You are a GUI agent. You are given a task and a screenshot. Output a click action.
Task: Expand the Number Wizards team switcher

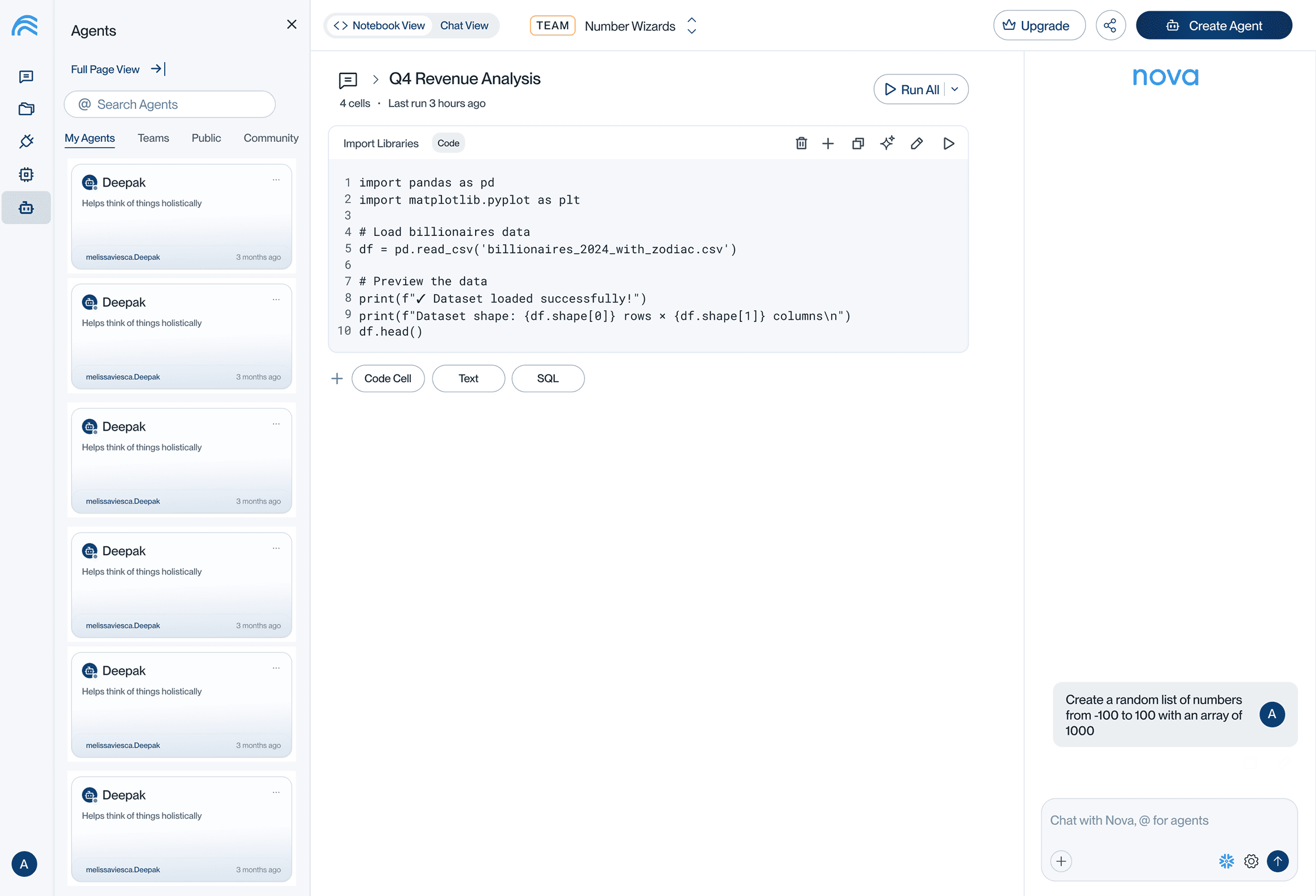(691, 25)
